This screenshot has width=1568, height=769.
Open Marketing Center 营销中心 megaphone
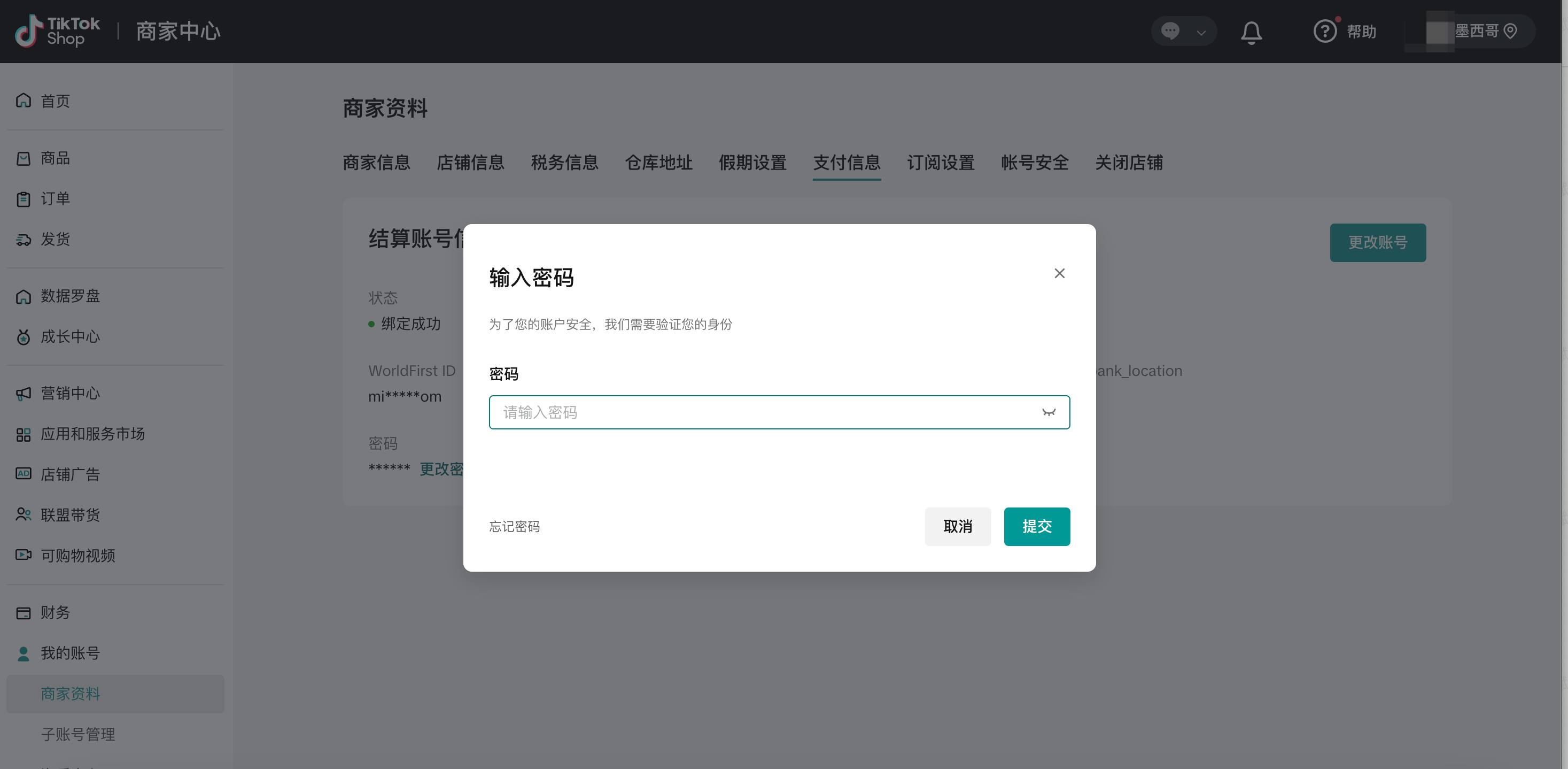(24, 394)
